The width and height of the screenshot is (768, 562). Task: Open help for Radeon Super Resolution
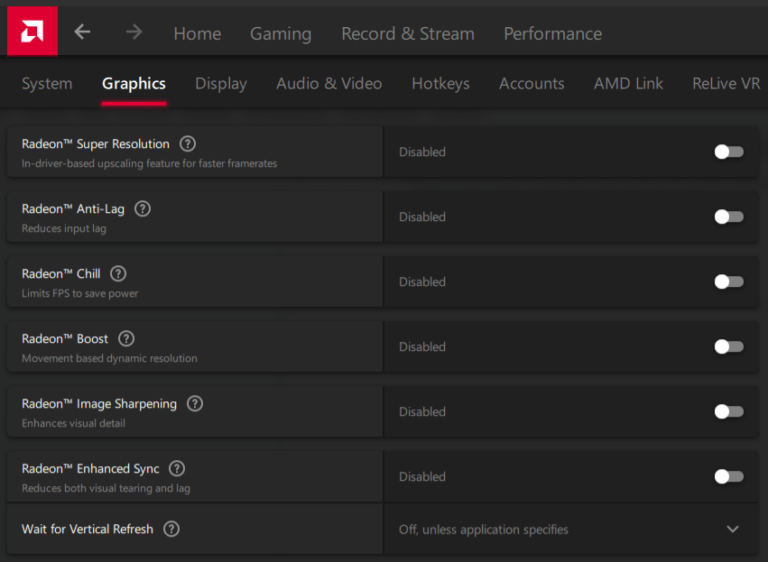pyautogui.click(x=188, y=144)
